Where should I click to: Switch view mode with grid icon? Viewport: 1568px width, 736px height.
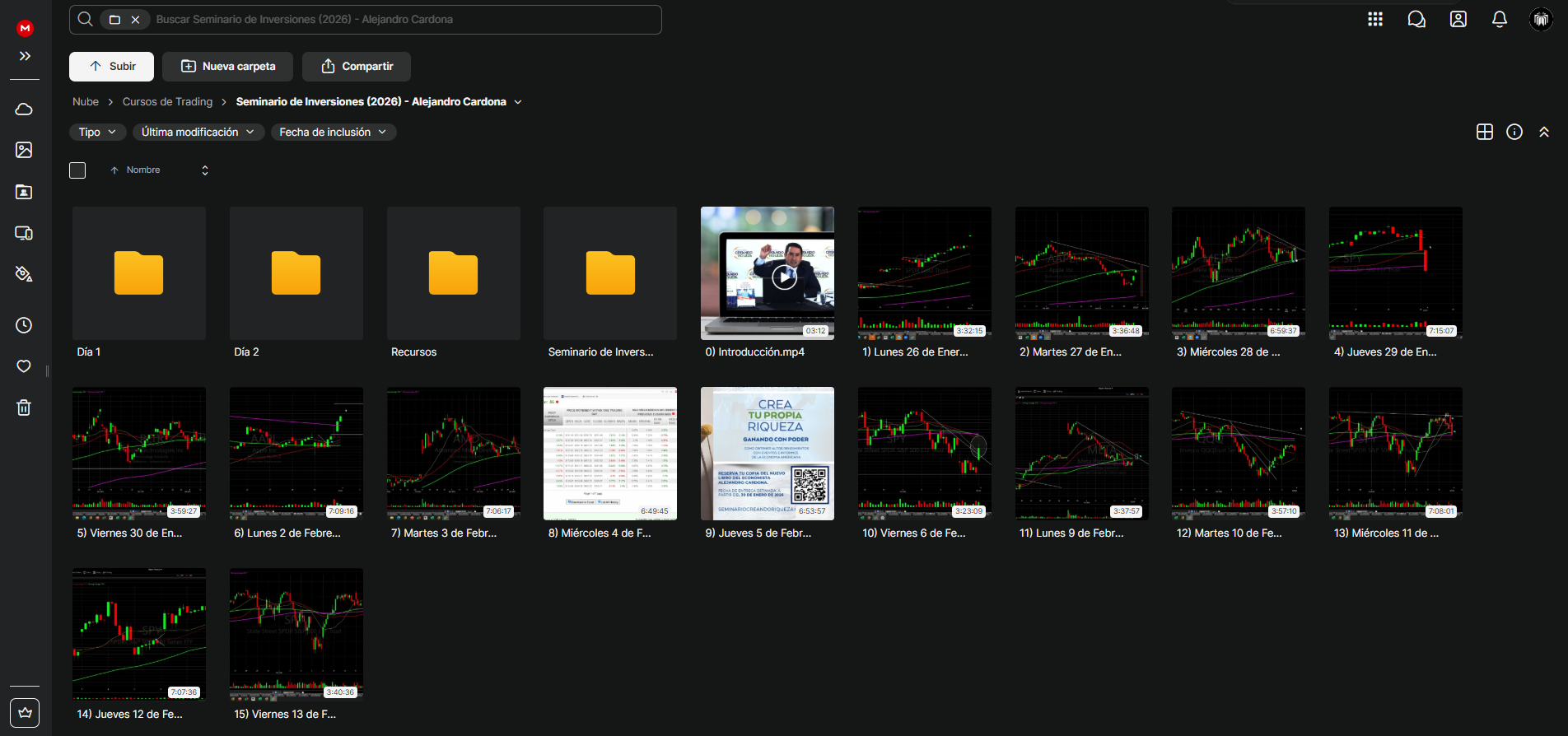[x=1485, y=132]
